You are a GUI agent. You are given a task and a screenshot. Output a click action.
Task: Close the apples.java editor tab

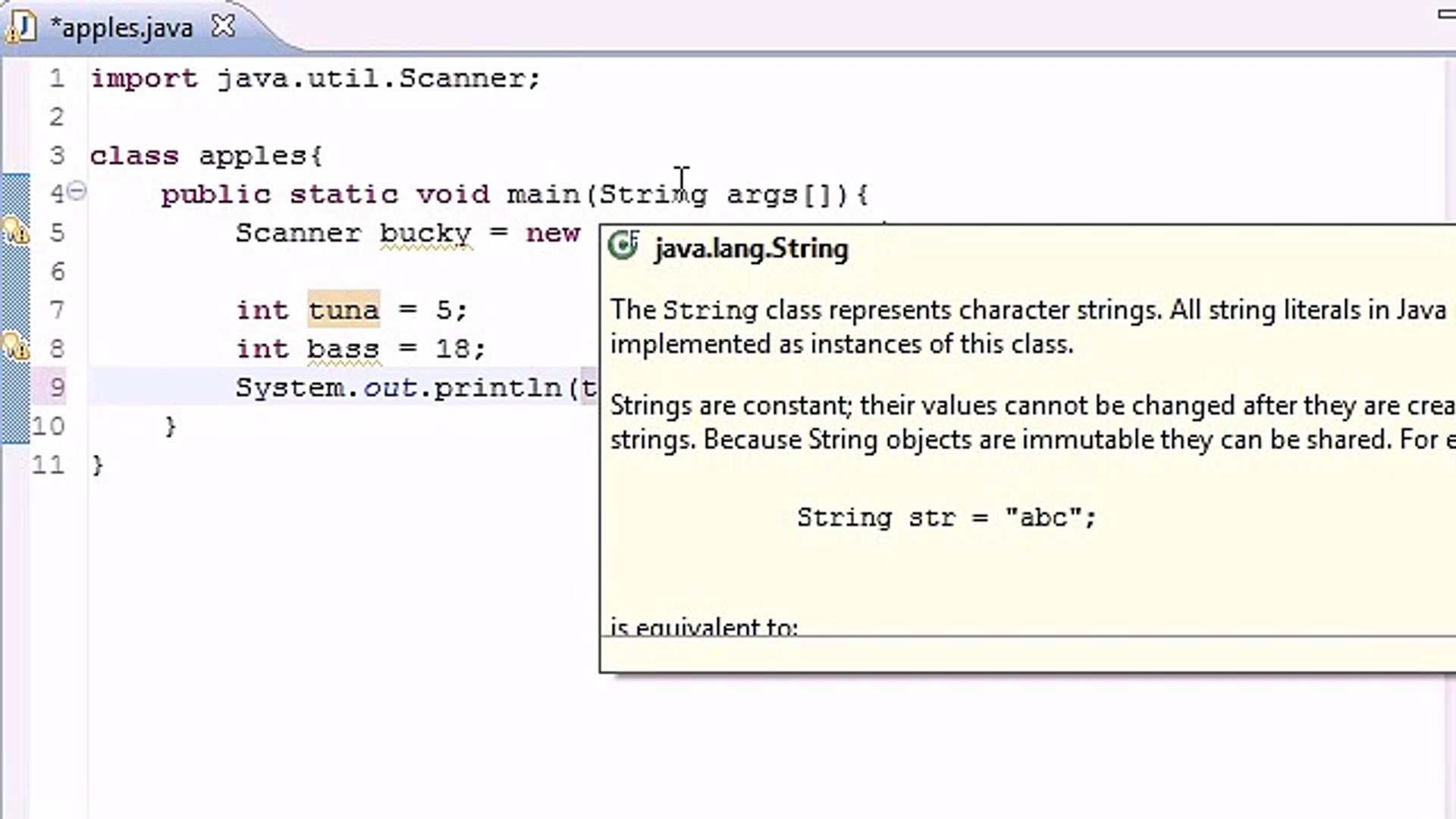[x=222, y=25]
